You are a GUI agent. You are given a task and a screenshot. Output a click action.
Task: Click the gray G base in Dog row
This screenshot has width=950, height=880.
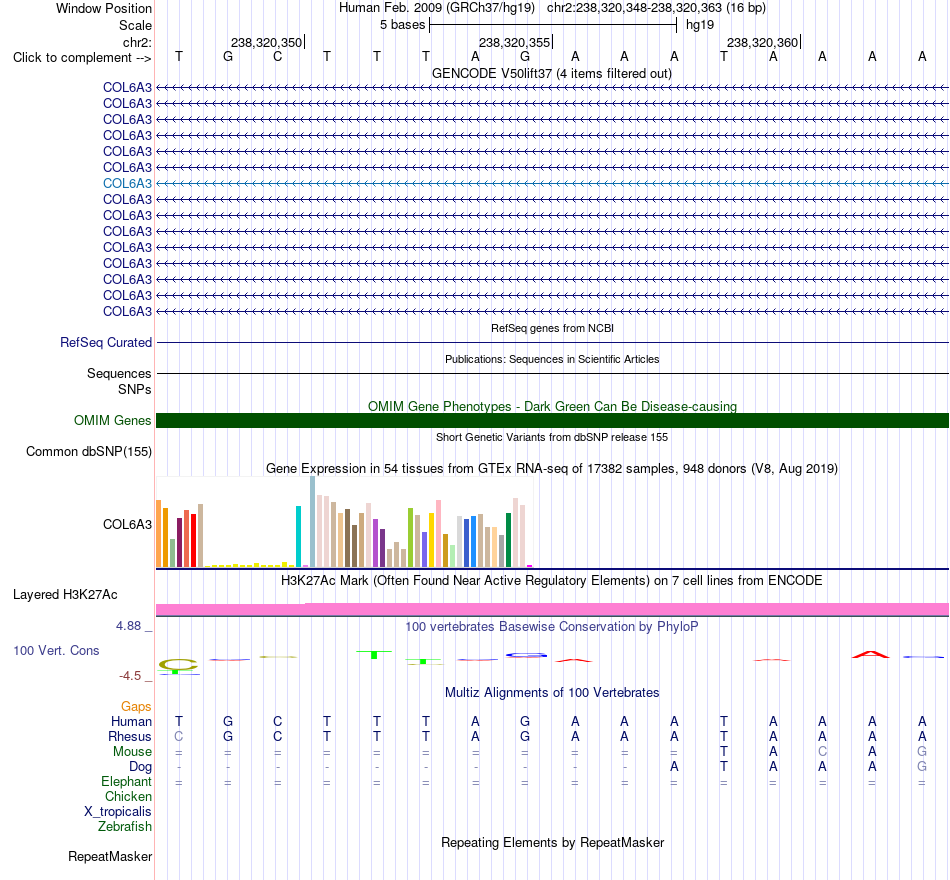click(922, 767)
